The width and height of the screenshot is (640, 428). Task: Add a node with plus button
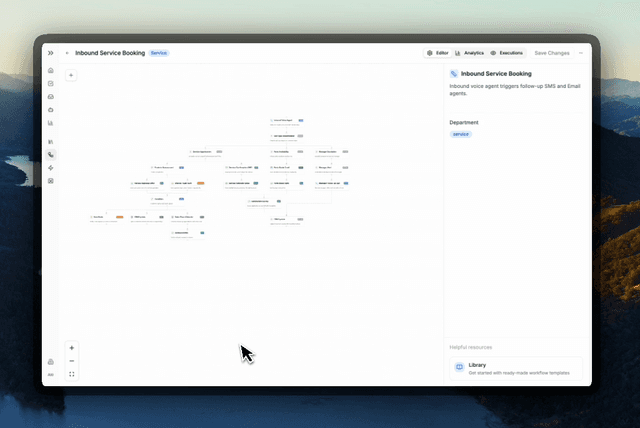pyautogui.click(x=72, y=75)
